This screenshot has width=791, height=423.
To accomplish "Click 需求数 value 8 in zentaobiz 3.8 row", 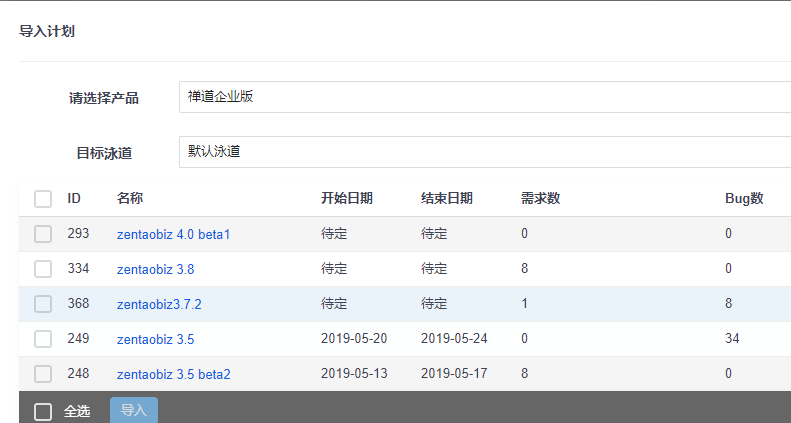I will pyautogui.click(x=525, y=268).
